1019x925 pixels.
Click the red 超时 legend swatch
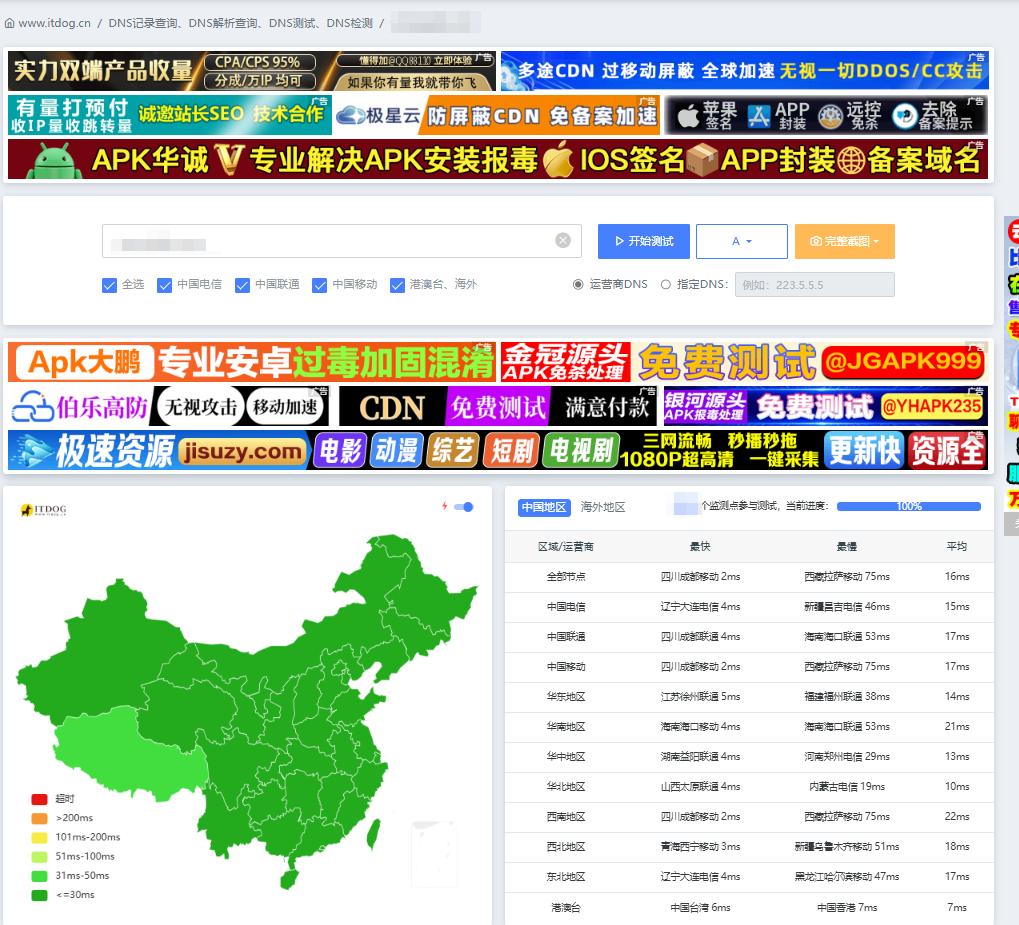pyautogui.click(x=40, y=799)
